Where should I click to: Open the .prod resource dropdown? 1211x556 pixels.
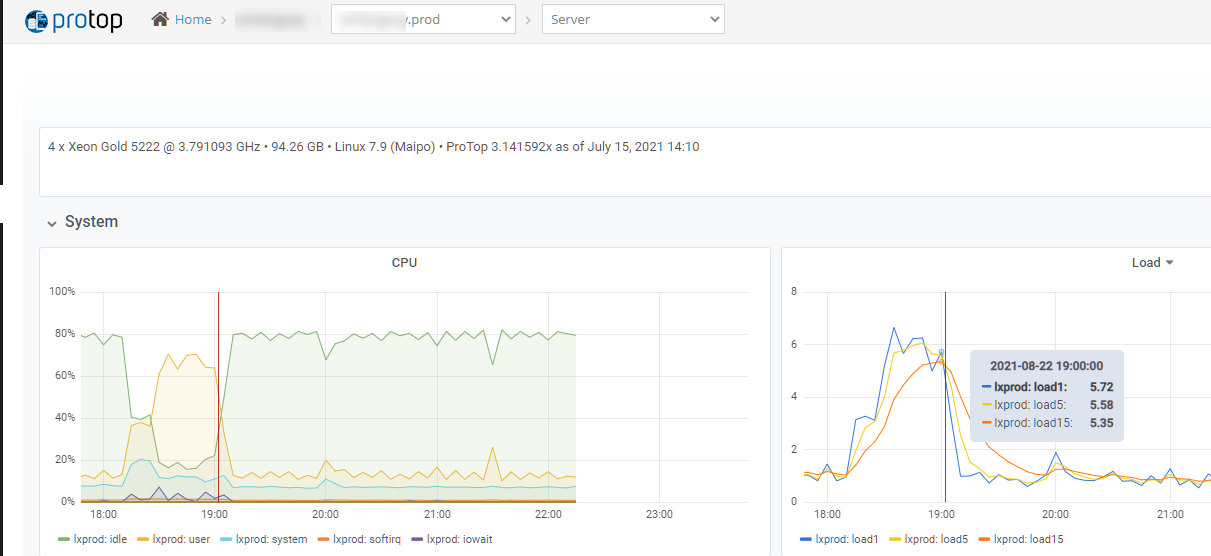point(424,19)
